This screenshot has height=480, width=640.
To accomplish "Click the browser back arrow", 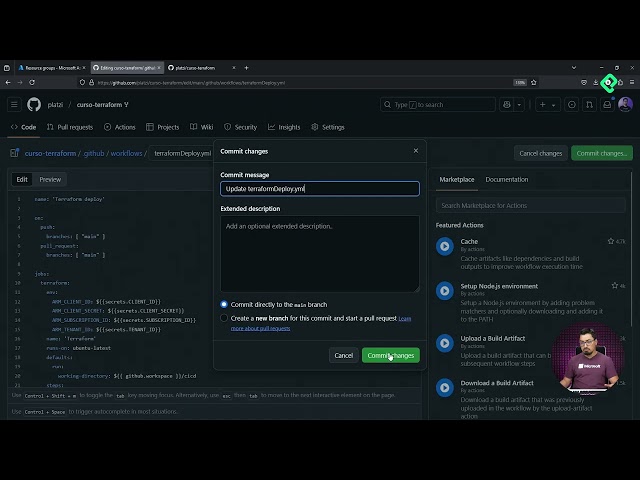I will (8, 82).
